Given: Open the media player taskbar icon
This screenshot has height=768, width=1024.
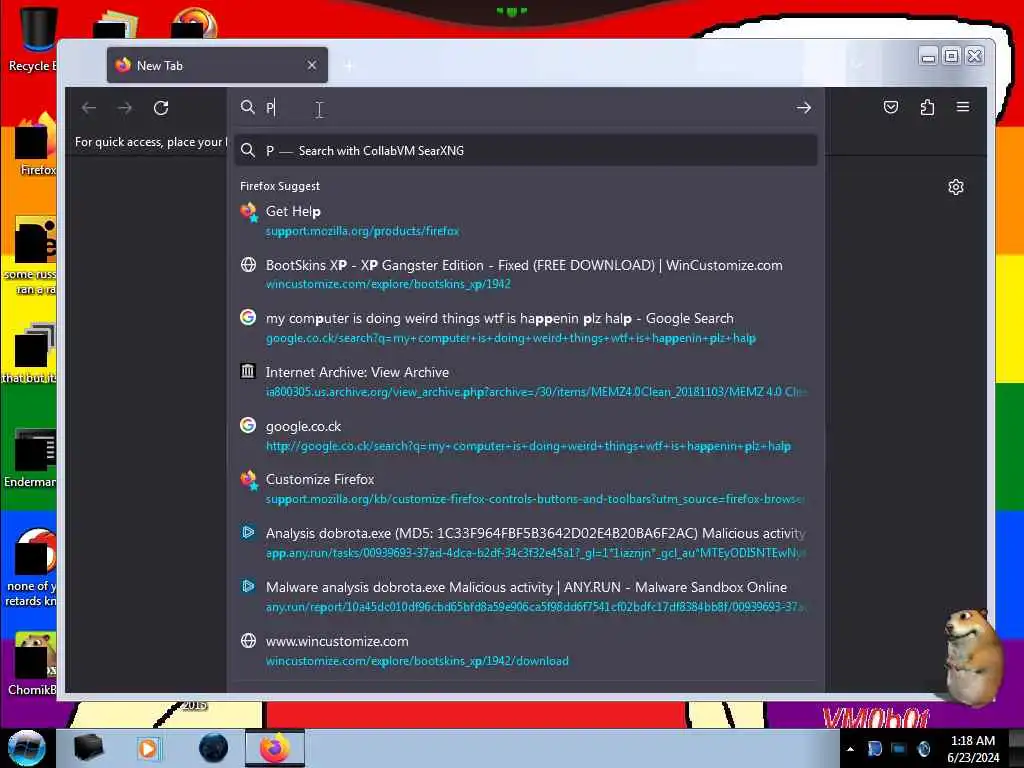Looking at the screenshot, I should pyautogui.click(x=148, y=748).
